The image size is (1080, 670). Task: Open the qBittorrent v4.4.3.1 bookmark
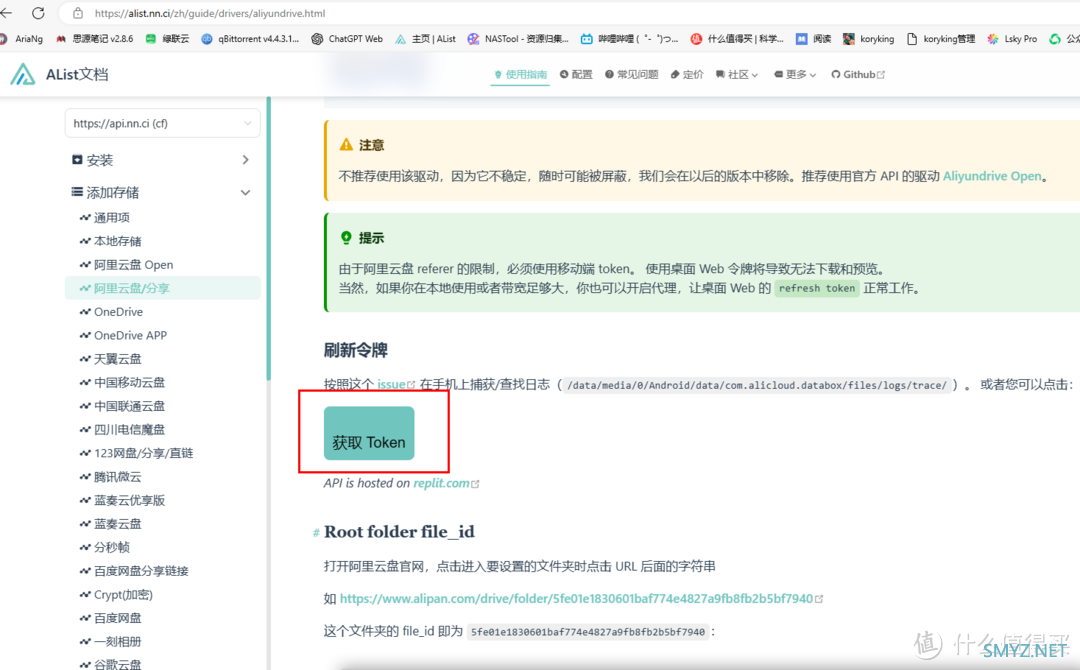click(250, 39)
